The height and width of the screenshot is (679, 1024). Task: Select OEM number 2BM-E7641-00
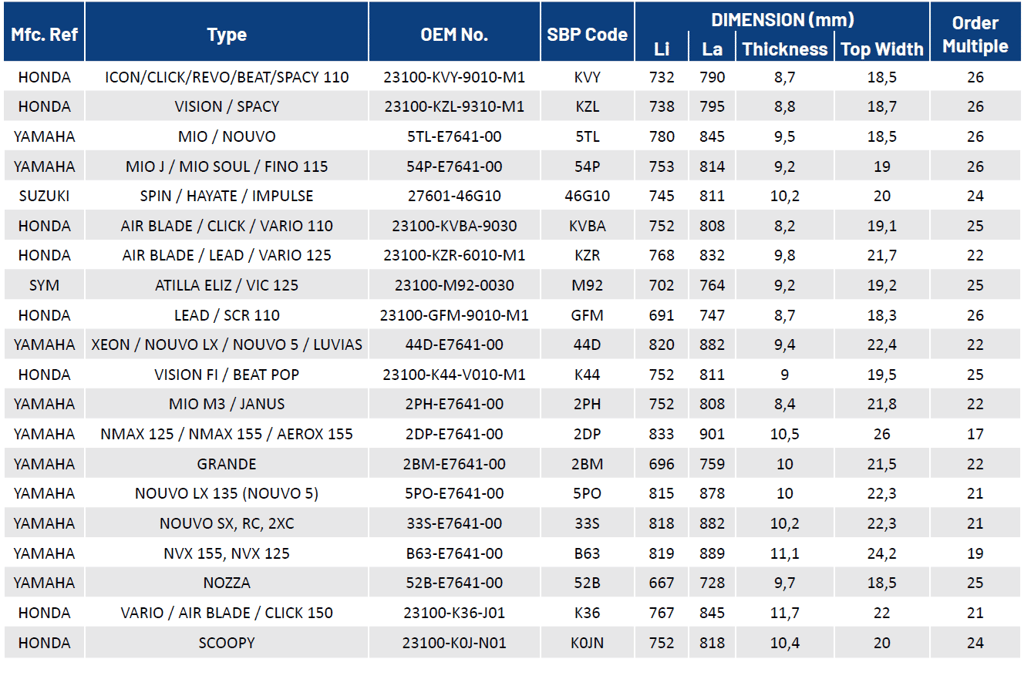(454, 464)
